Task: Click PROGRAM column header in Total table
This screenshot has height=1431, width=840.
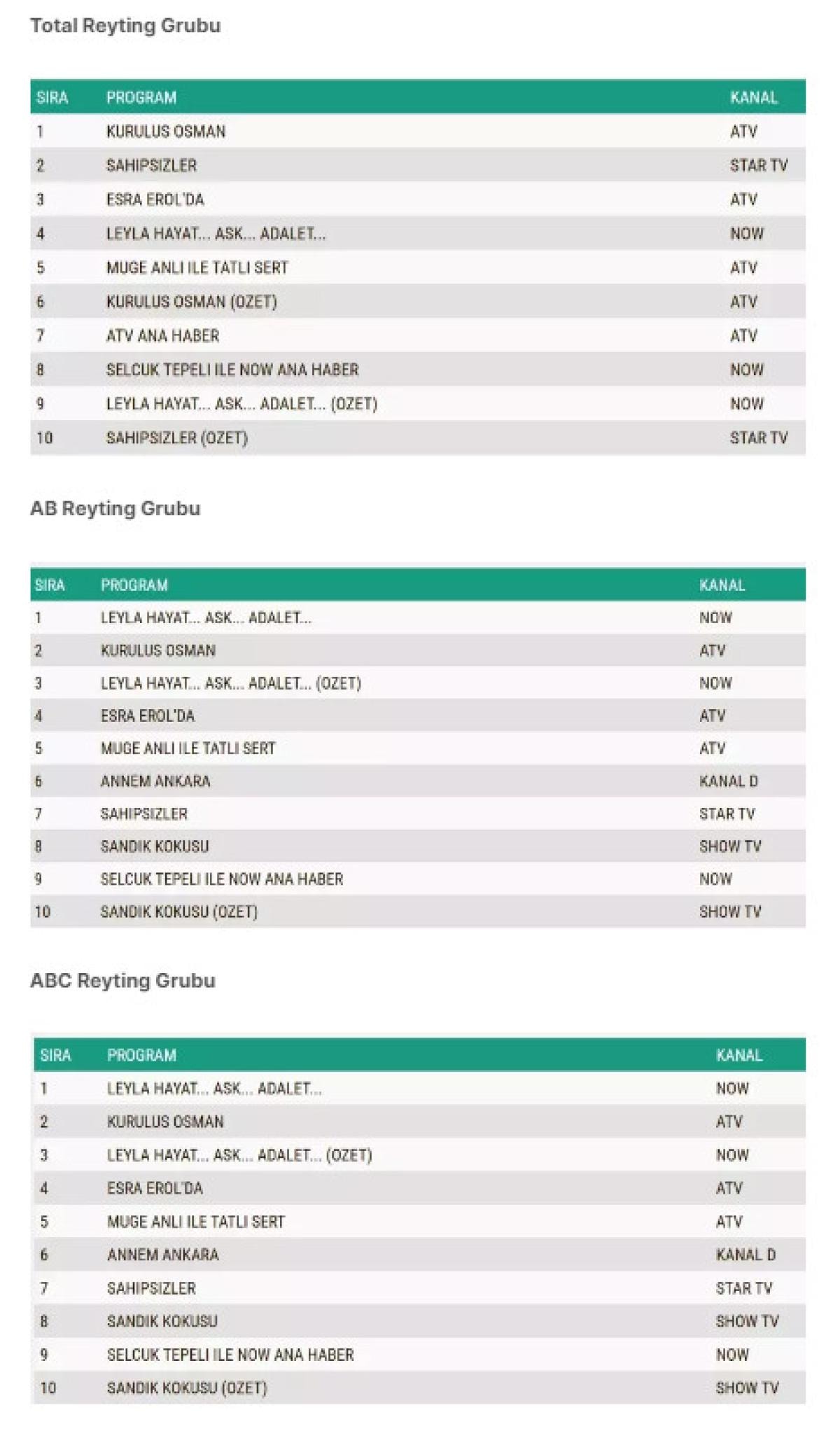Action: [141, 97]
